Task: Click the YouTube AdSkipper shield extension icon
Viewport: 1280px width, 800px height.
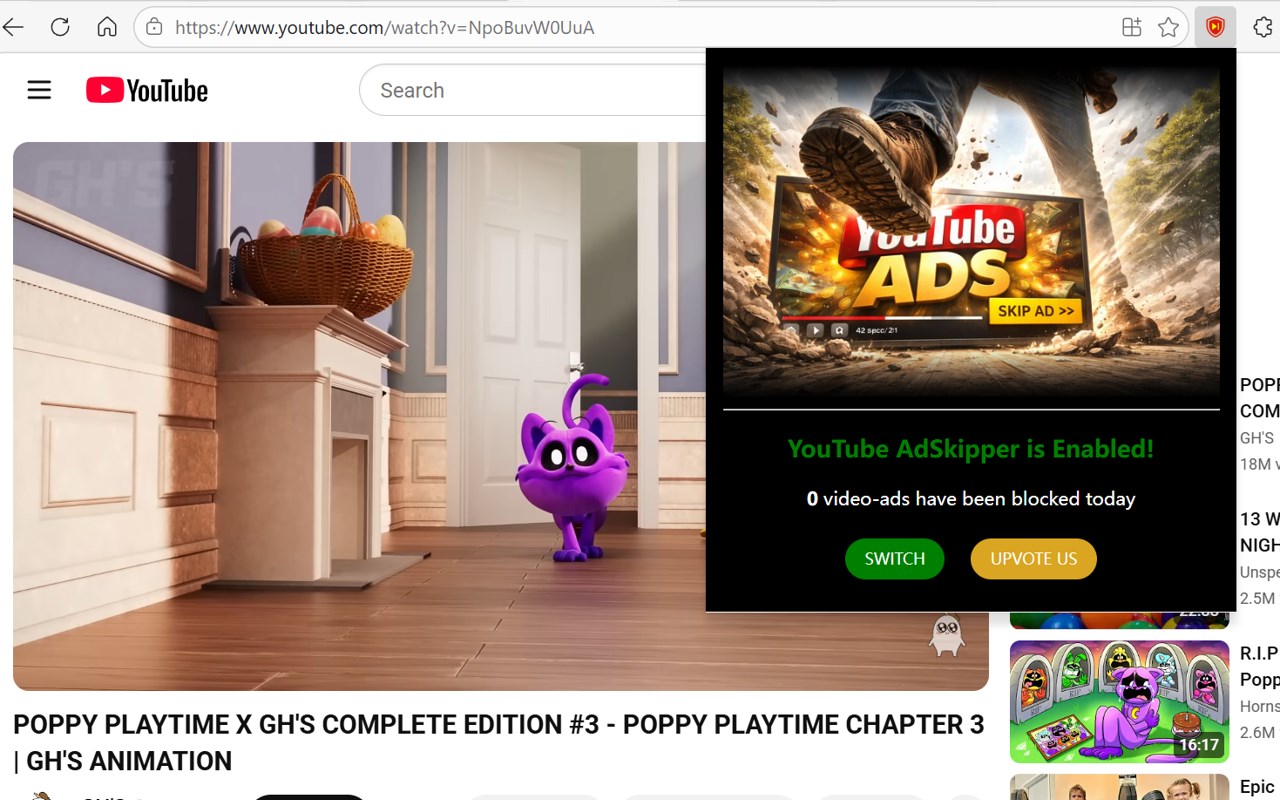Action: [1215, 27]
